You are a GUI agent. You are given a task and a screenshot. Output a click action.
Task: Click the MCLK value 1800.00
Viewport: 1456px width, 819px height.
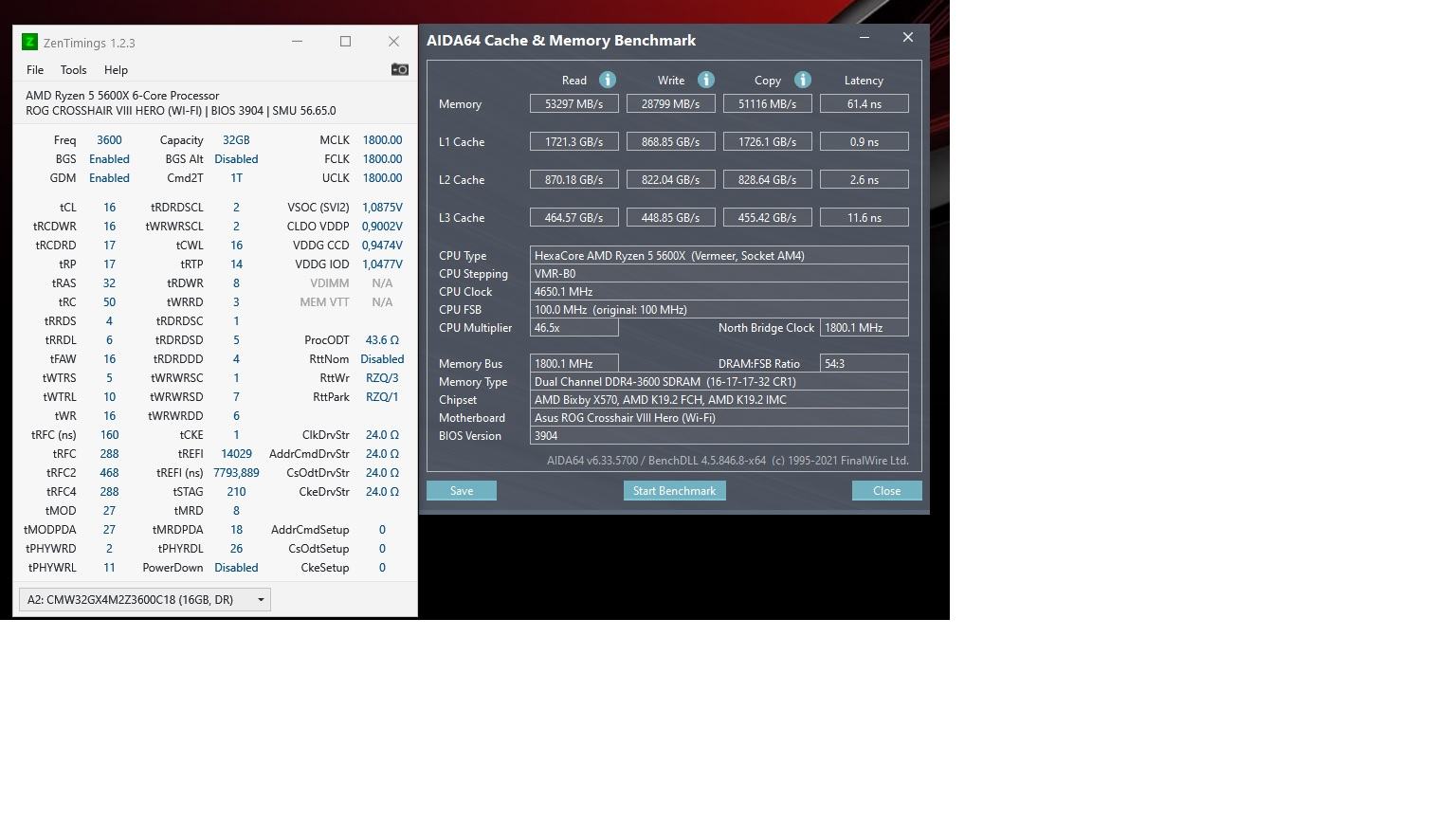[382, 139]
